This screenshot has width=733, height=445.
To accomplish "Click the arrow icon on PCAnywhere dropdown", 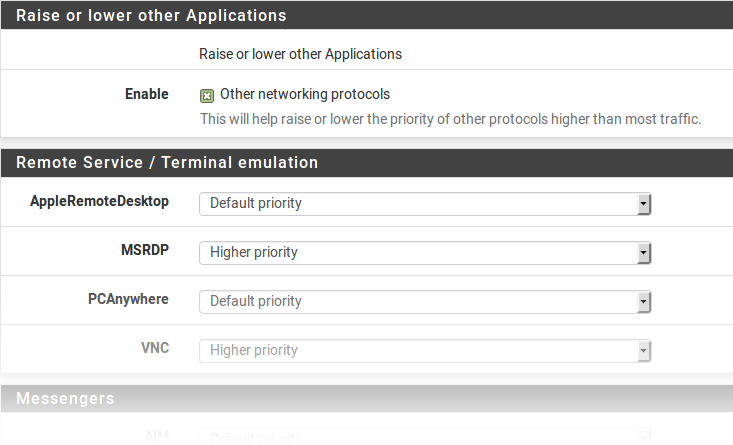I will coord(644,302).
